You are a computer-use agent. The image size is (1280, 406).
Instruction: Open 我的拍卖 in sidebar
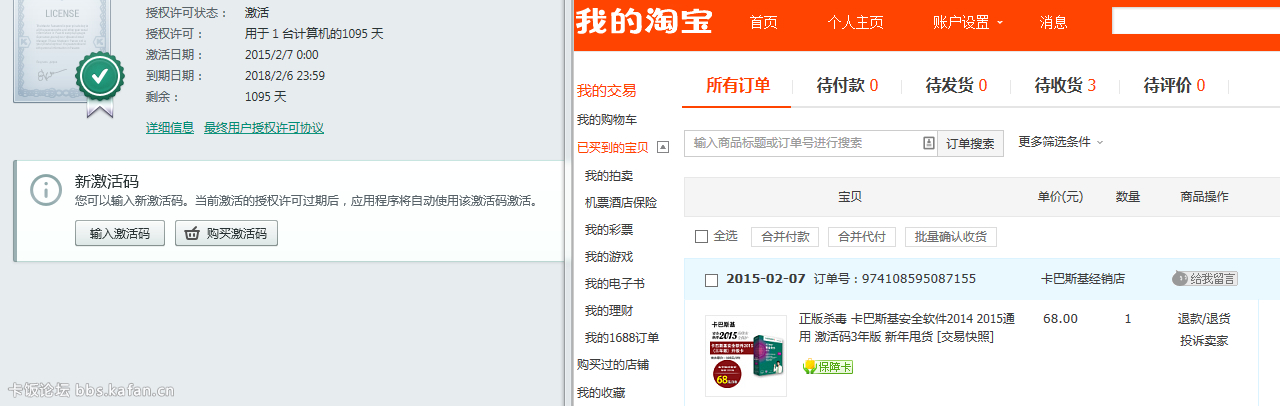click(609, 175)
